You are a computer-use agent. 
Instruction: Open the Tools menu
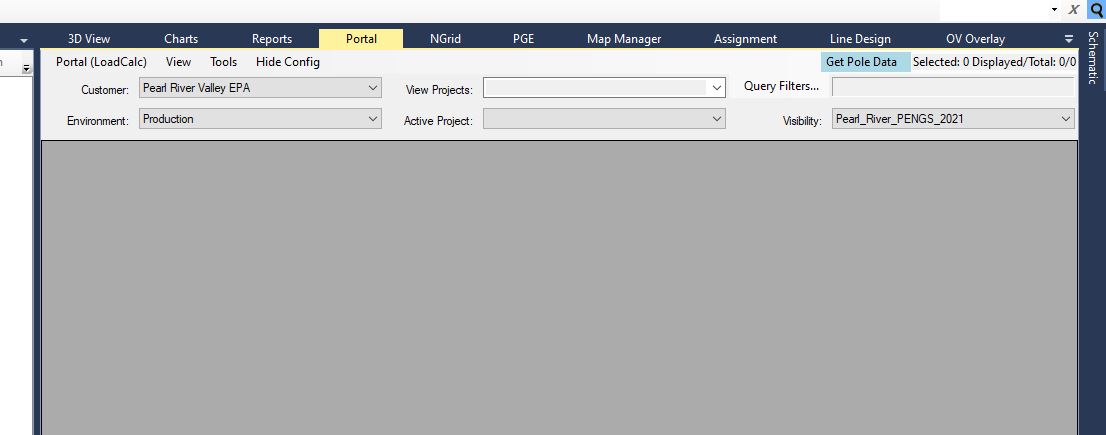pyautogui.click(x=223, y=62)
